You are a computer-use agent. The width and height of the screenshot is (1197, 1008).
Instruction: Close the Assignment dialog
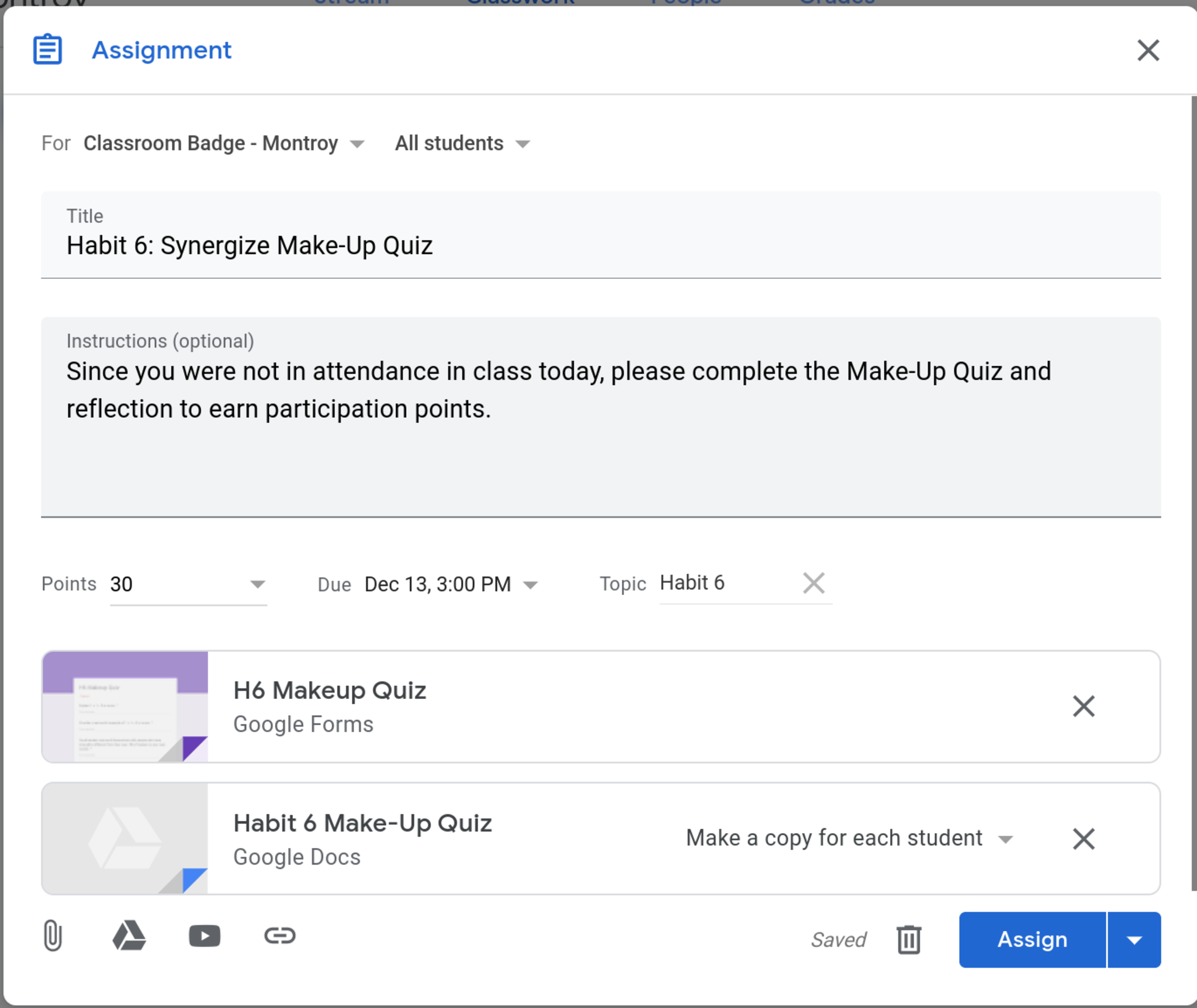click(1148, 50)
